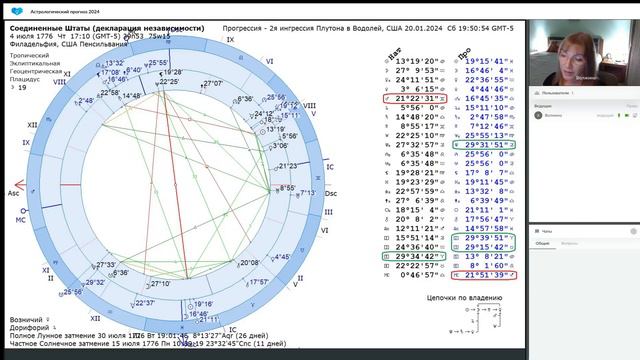Viewport: 640px width, 360px height.
Task: Click the MC label on chart
Action: tap(20, 220)
